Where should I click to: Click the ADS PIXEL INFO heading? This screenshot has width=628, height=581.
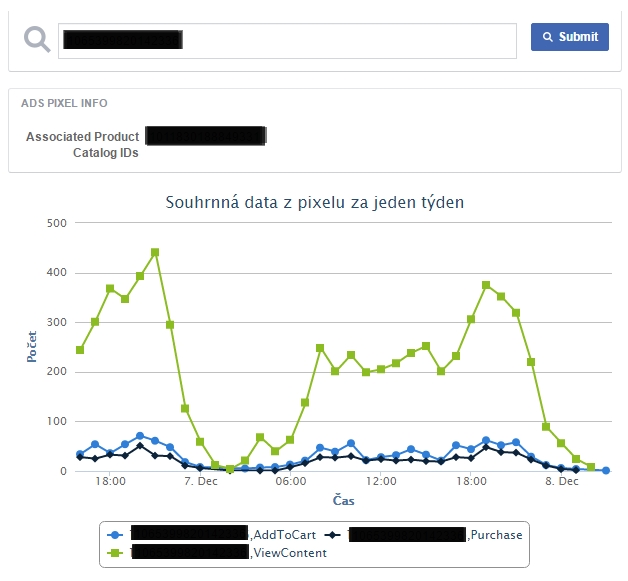(64, 103)
